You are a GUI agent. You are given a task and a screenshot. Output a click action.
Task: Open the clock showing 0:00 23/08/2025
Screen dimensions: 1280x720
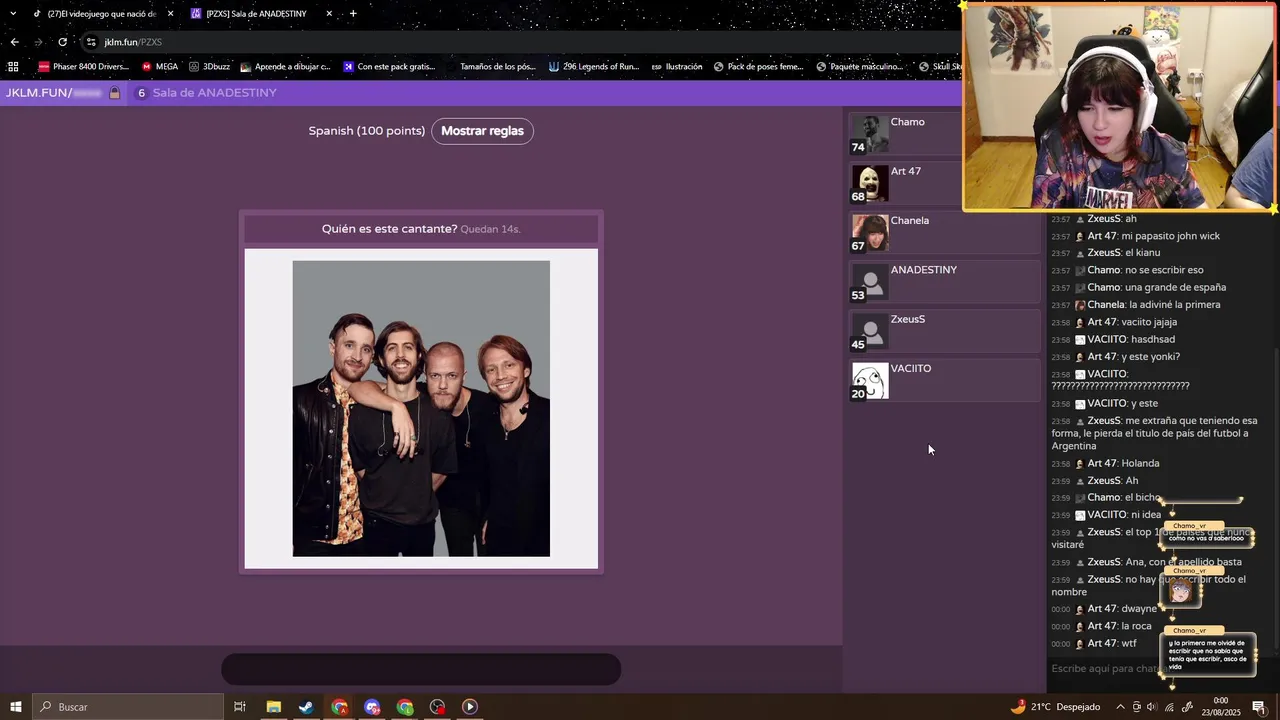[x=1220, y=707]
